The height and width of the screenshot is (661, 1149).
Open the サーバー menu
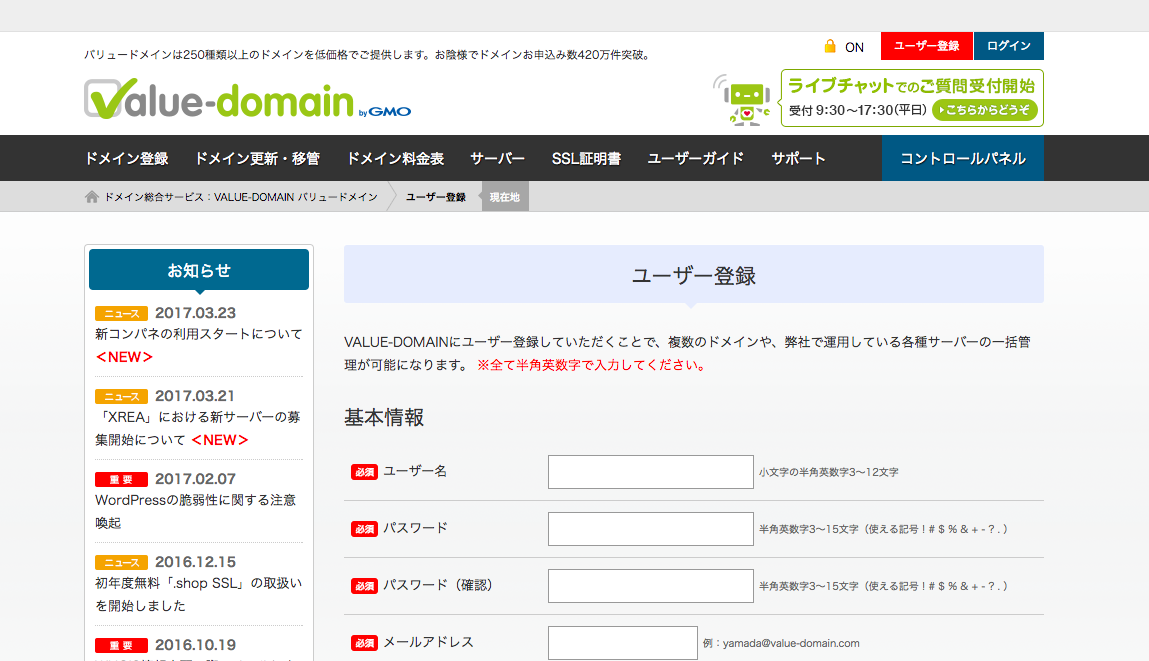pyautogui.click(x=498, y=158)
